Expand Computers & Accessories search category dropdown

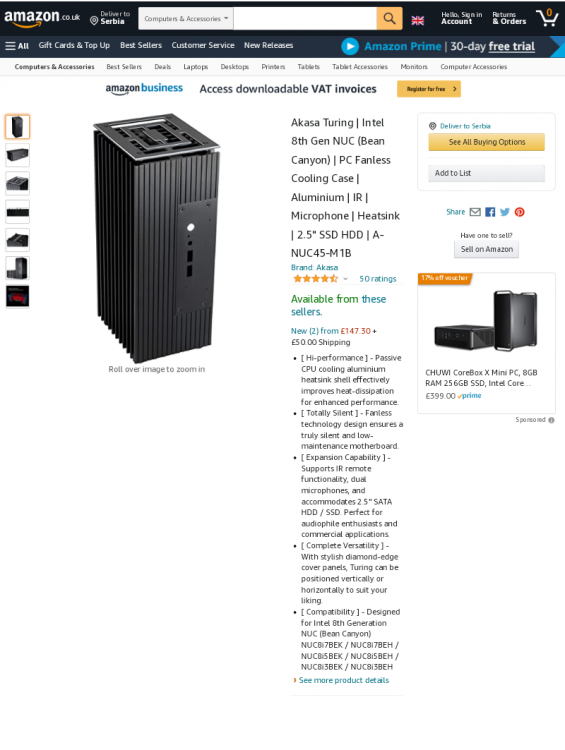186,19
